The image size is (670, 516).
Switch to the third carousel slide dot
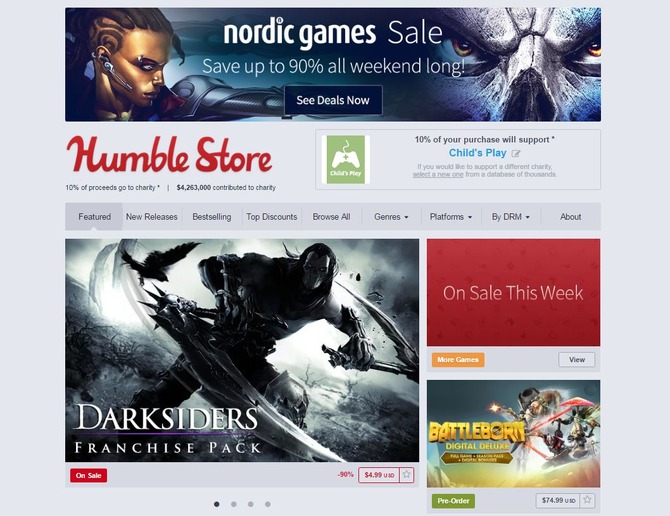click(251, 504)
